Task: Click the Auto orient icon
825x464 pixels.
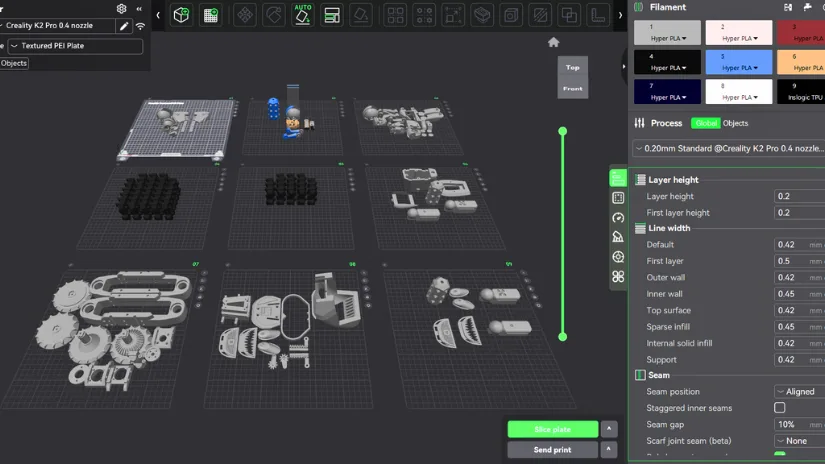Action: point(303,14)
